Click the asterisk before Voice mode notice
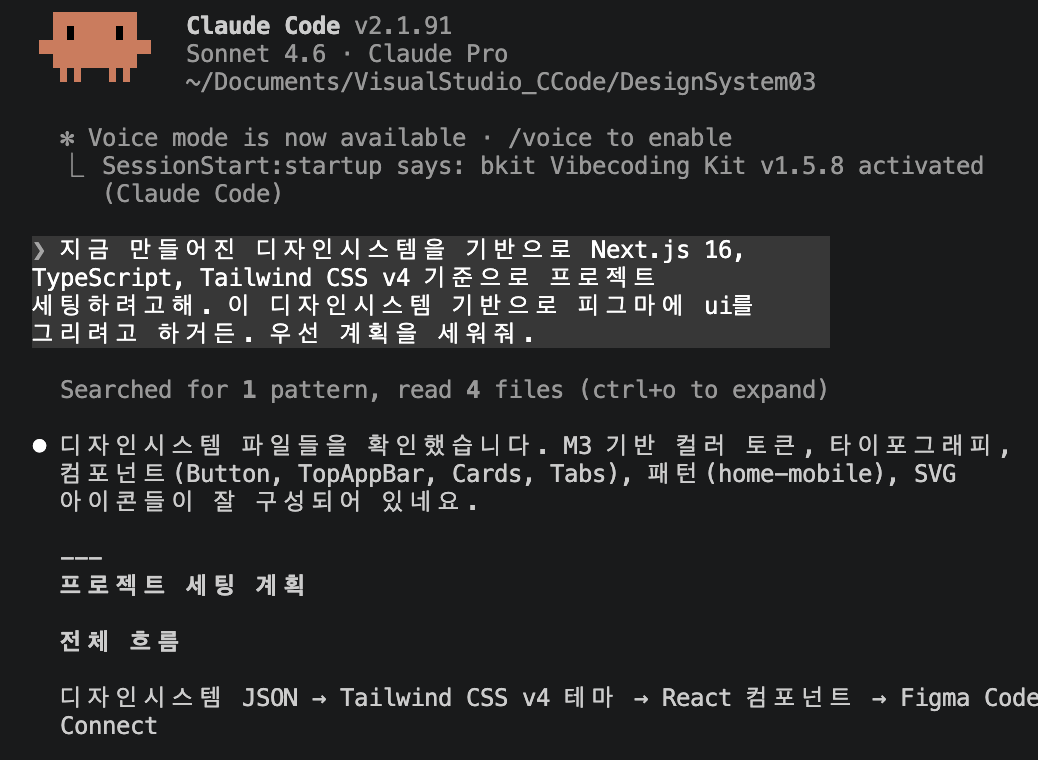 coord(67,138)
